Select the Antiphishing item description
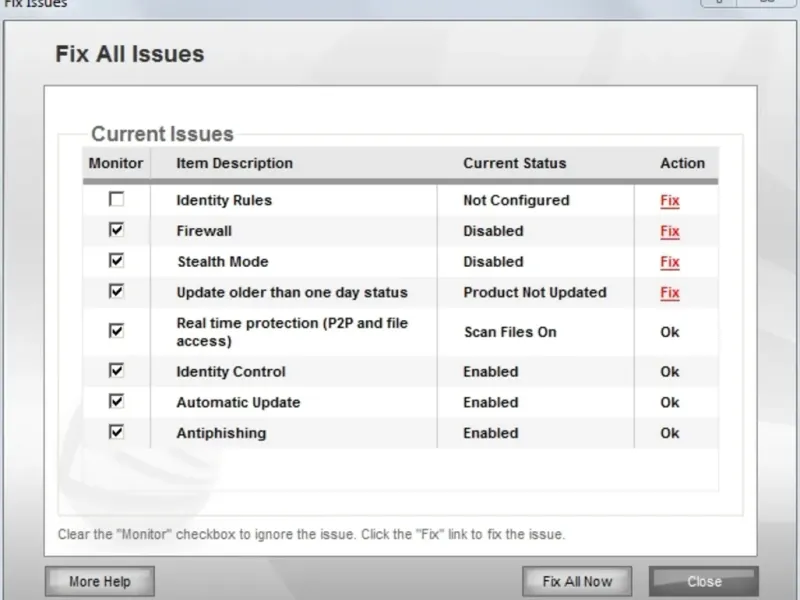Image resolution: width=800 pixels, height=600 pixels. coord(221,433)
